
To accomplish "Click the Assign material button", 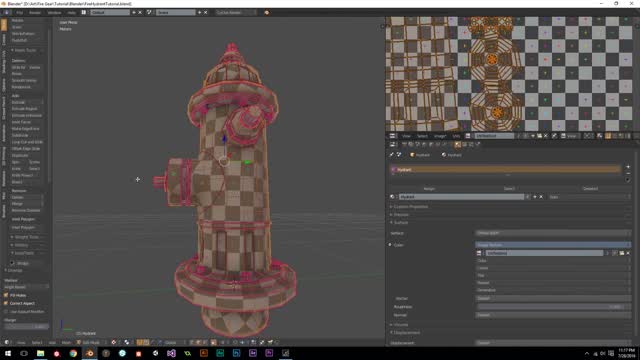I will [429, 189].
